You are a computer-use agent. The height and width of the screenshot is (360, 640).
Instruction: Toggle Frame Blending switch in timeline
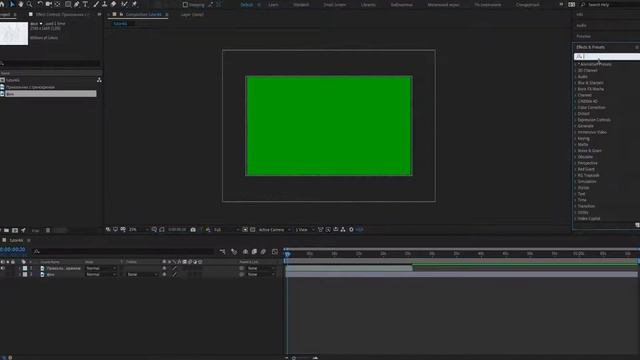[x=254, y=252]
